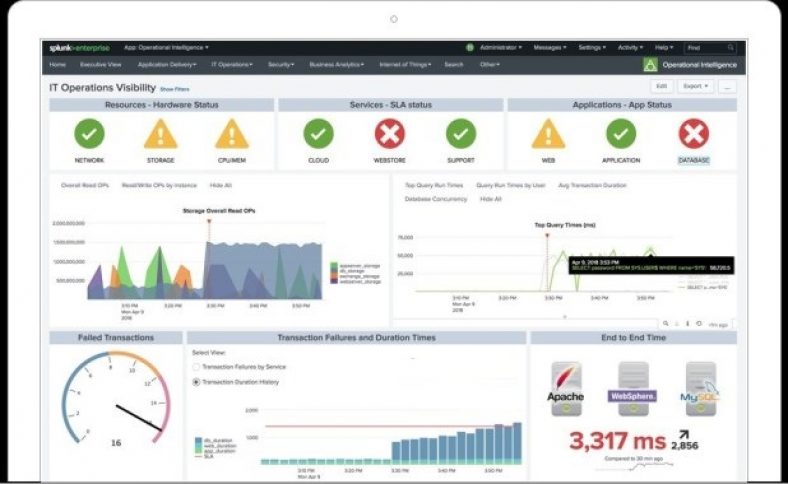Screen dimensions: 788x484
Task: Click inside the Find search field
Action: pyautogui.click(x=706, y=48)
